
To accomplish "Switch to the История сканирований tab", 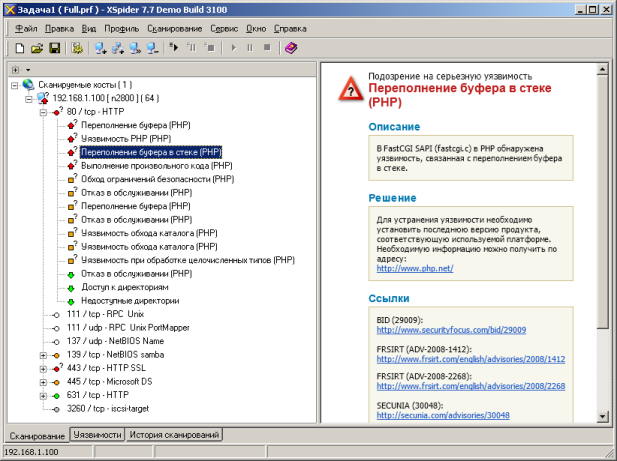I will [x=174, y=435].
